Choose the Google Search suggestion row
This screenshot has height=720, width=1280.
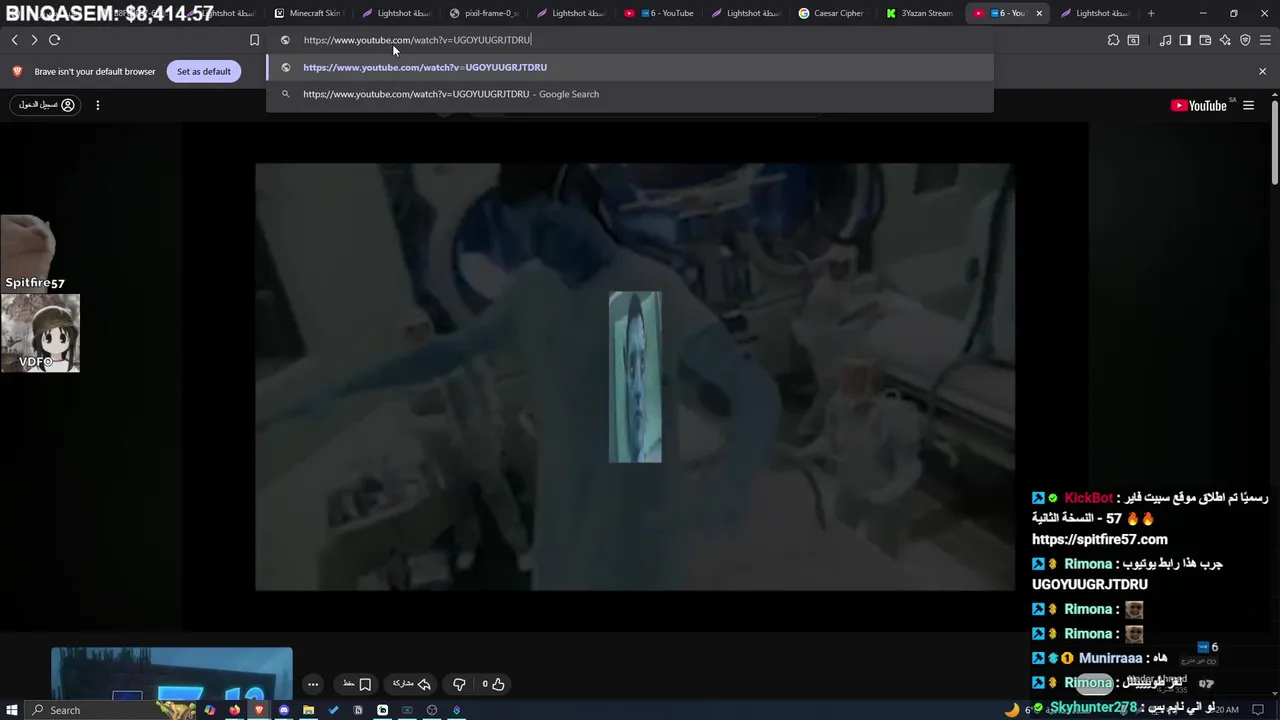(x=630, y=94)
